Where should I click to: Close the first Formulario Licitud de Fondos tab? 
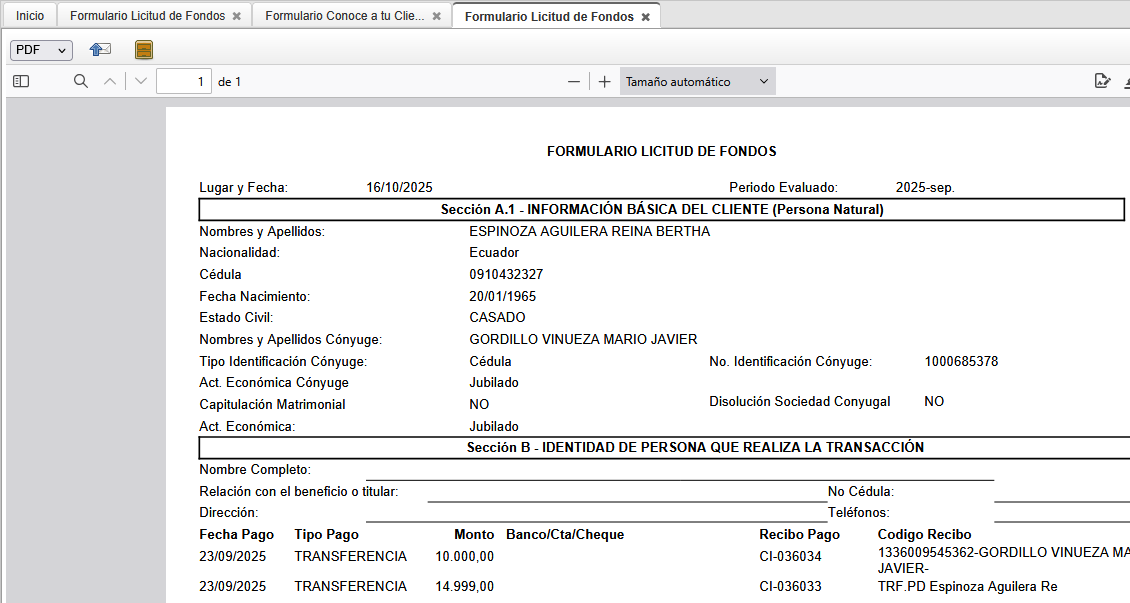(236, 17)
